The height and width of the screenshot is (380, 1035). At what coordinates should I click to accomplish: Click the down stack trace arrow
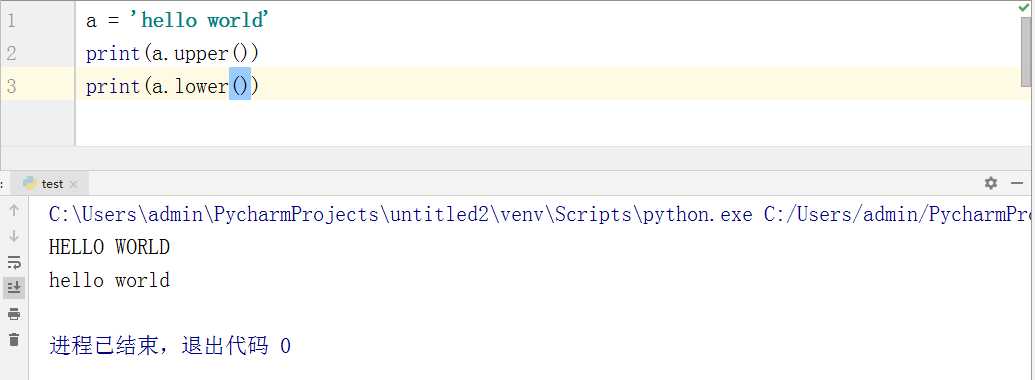[x=14, y=236]
